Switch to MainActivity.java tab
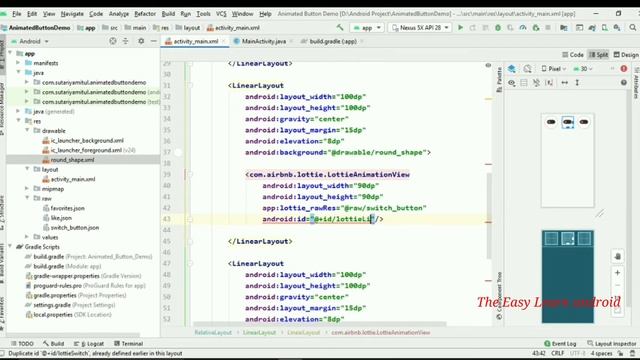Image resolution: width=640 pixels, height=360 pixels. (263, 41)
